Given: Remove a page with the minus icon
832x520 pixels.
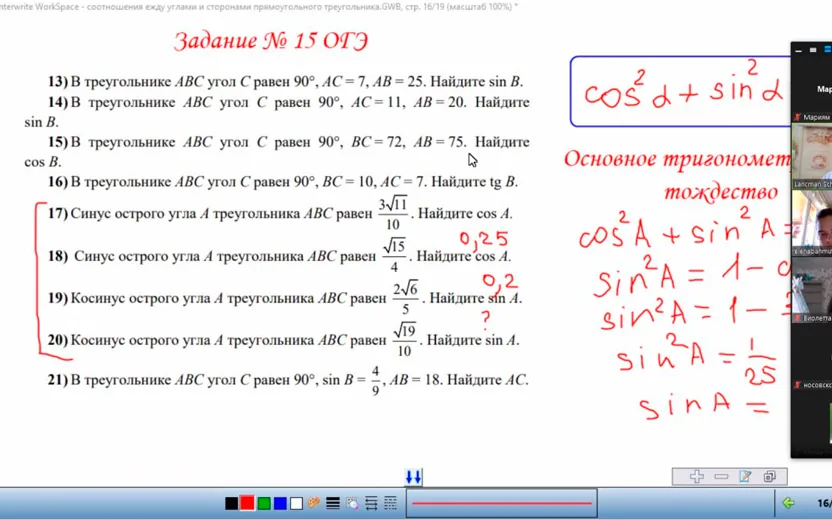Looking at the screenshot, I should pos(721,476).
